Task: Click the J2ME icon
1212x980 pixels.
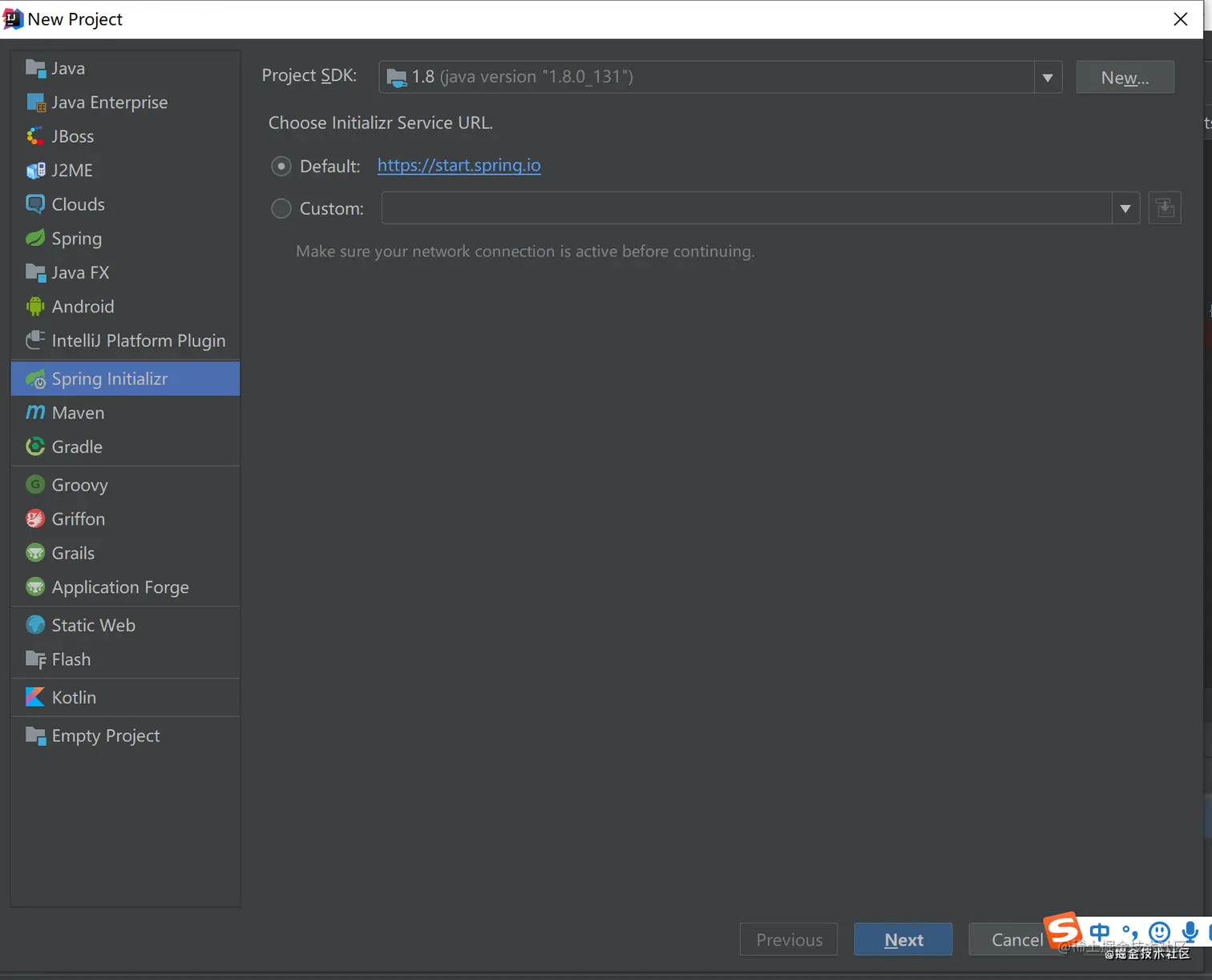Action: tap(35, 171)
